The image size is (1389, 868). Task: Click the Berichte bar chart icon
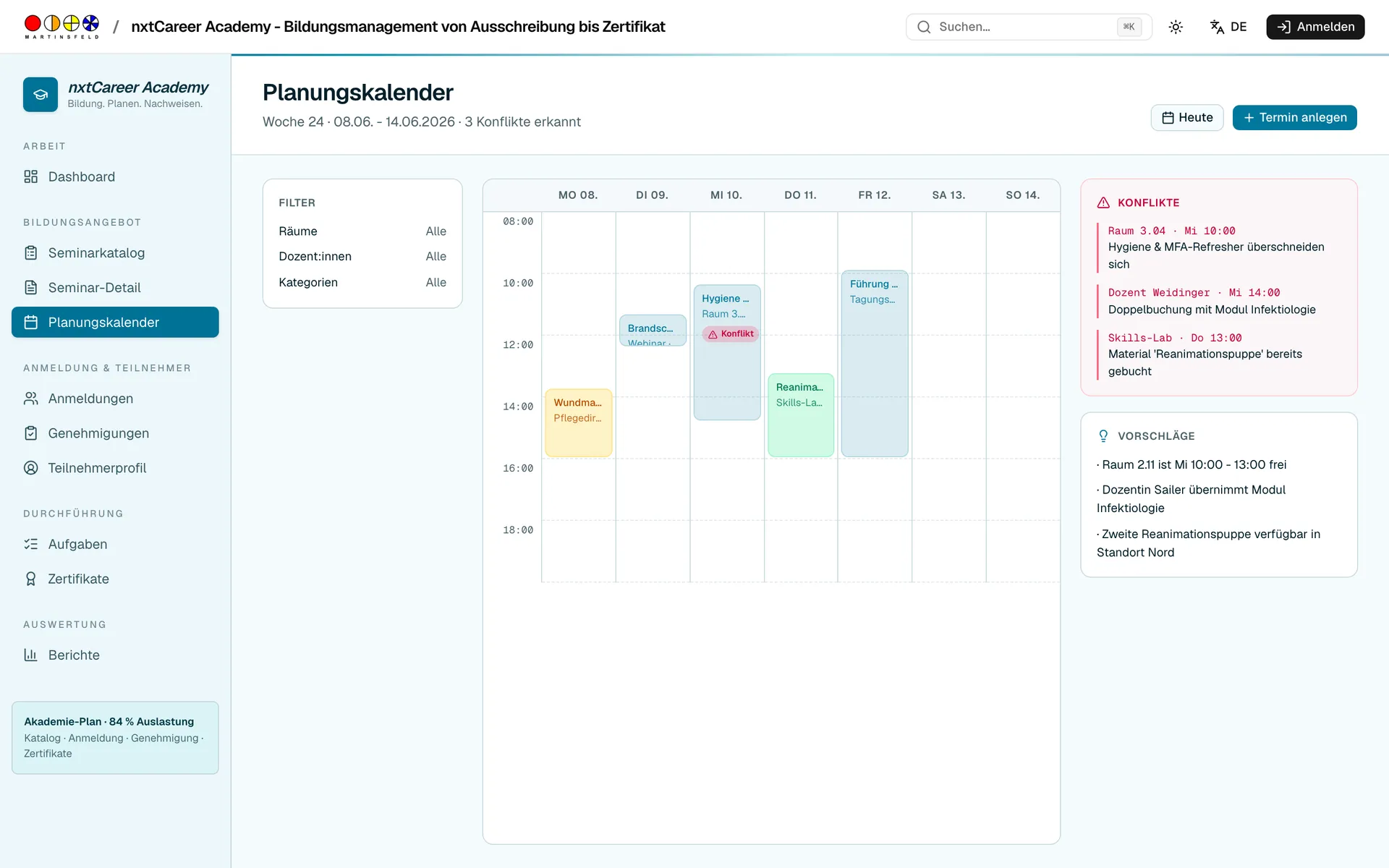[x=30, y=655]
